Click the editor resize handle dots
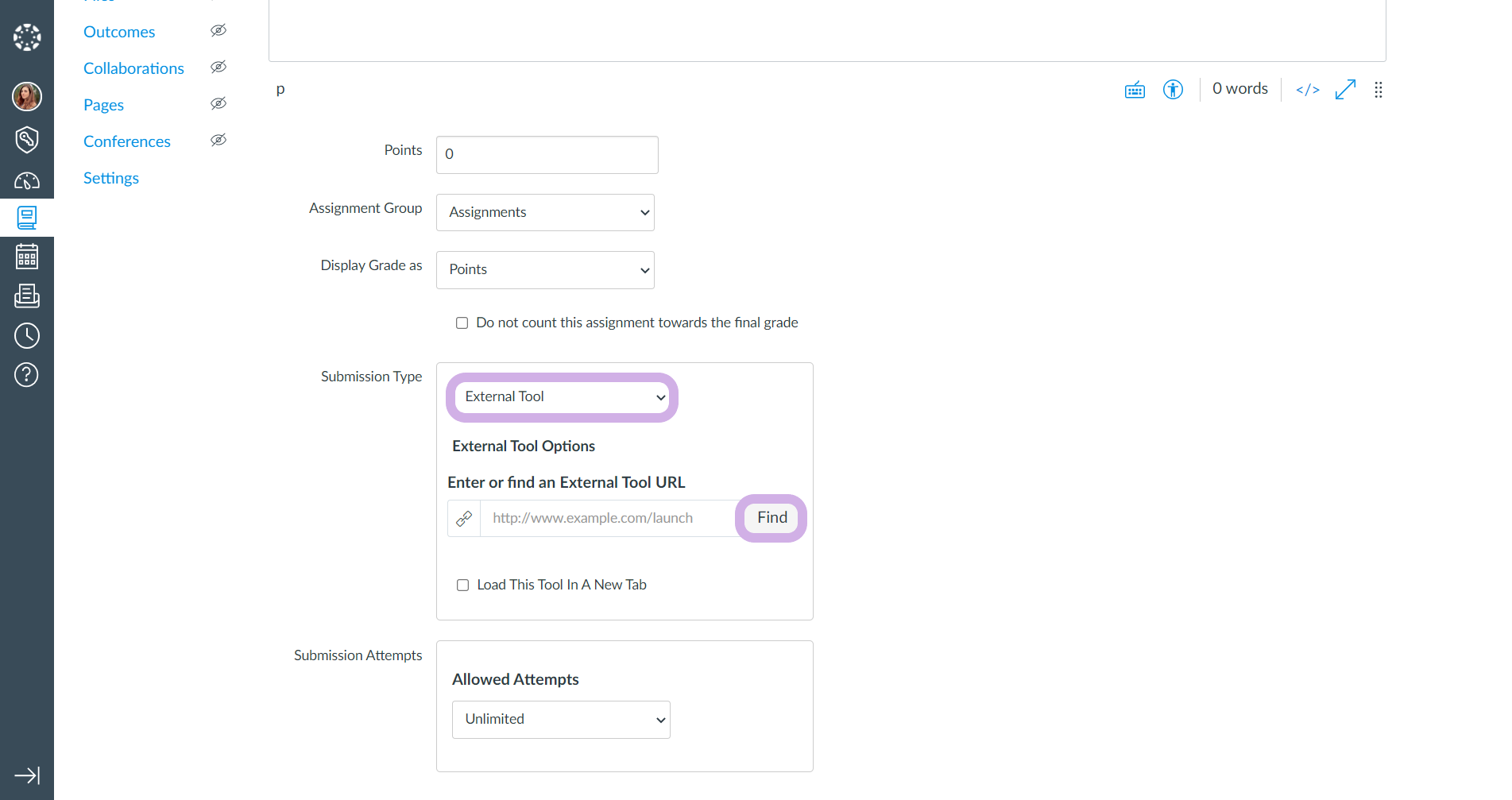 [x=1379, y=90]
